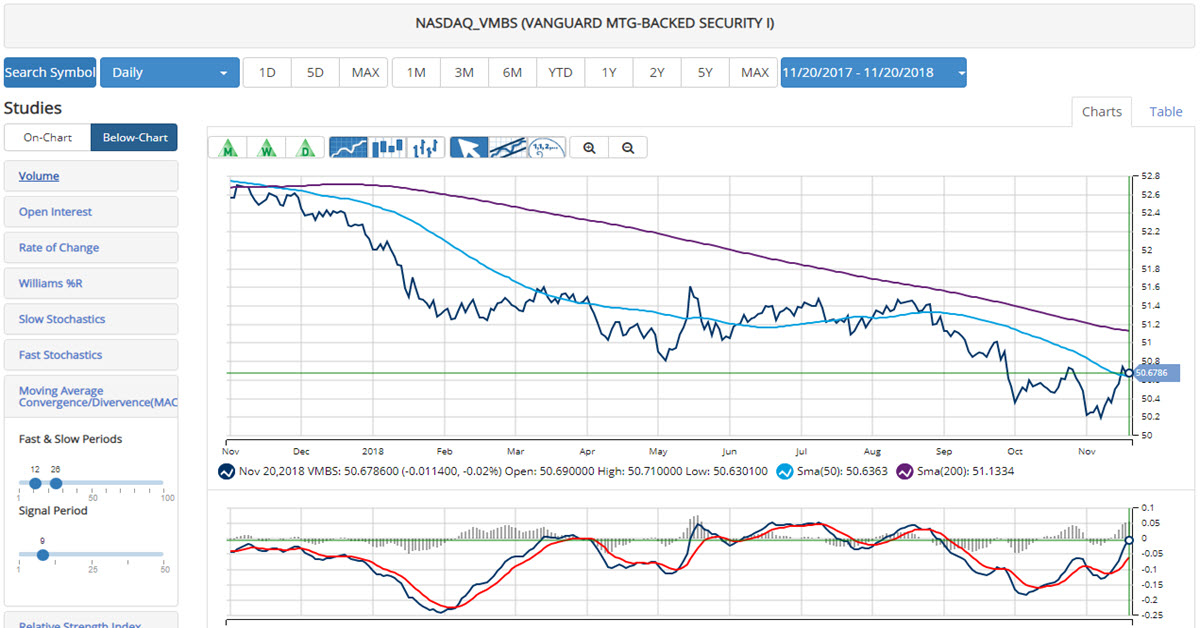Select the 1Y time range button

(608, 72)
